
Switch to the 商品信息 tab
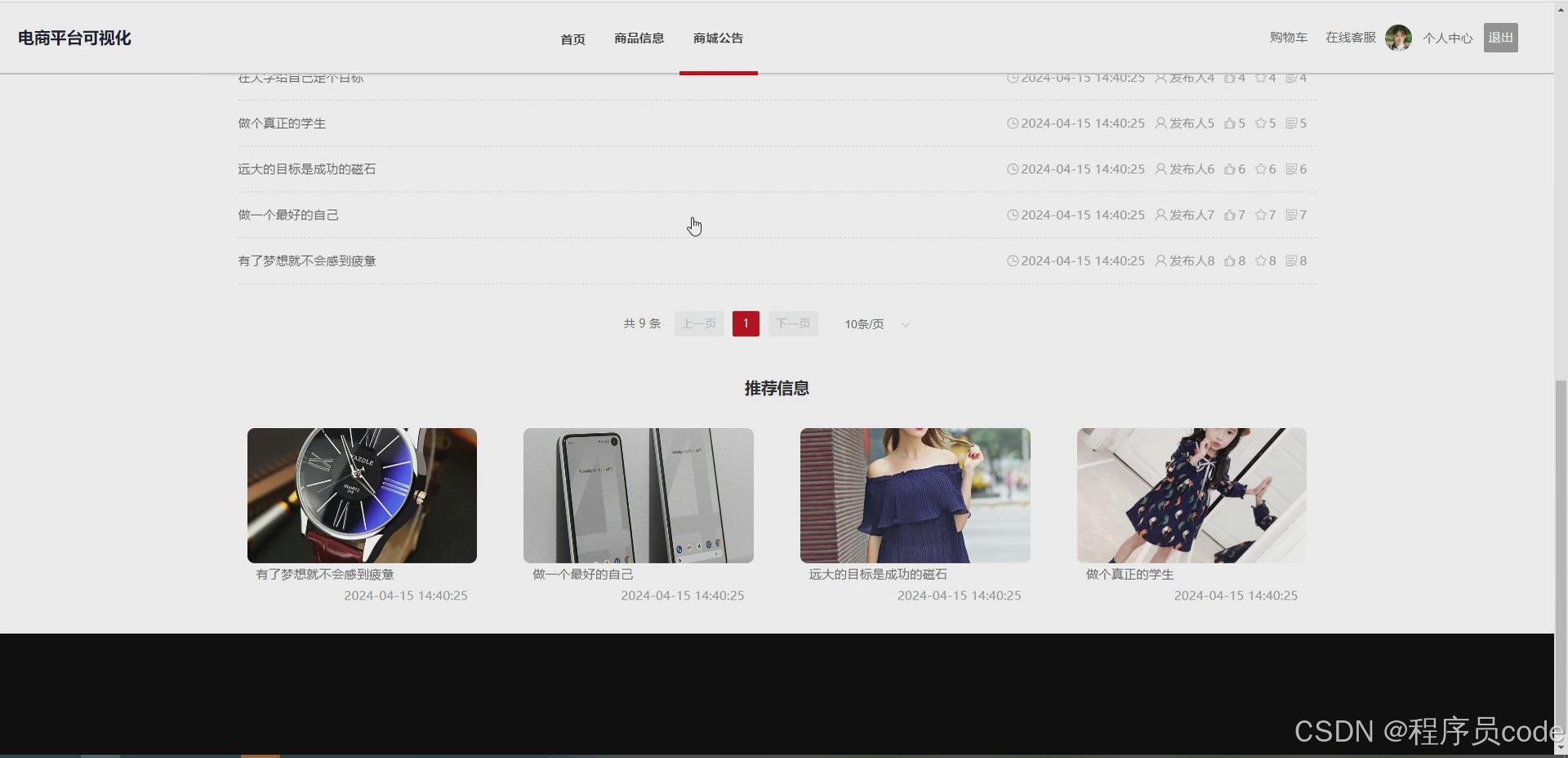click(639, 38)
